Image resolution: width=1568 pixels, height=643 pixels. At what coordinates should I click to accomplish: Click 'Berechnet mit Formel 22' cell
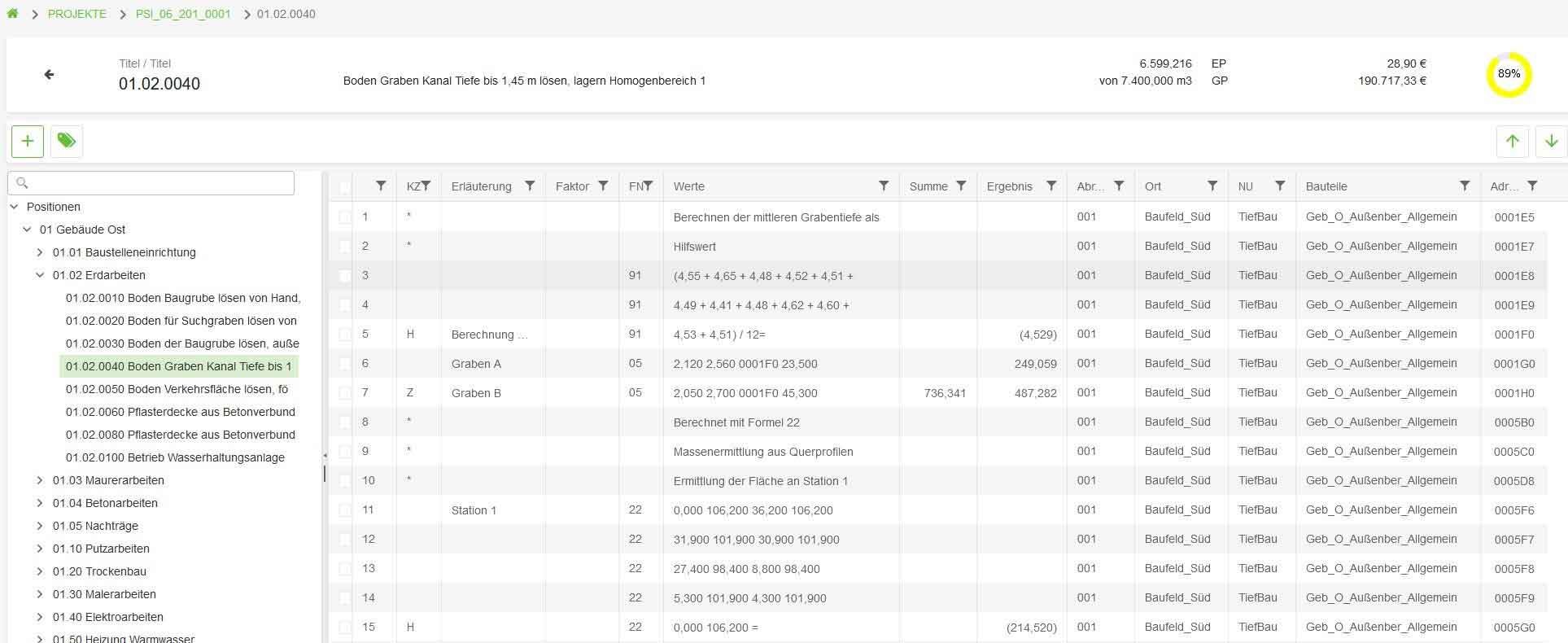(x=781, y=422)
